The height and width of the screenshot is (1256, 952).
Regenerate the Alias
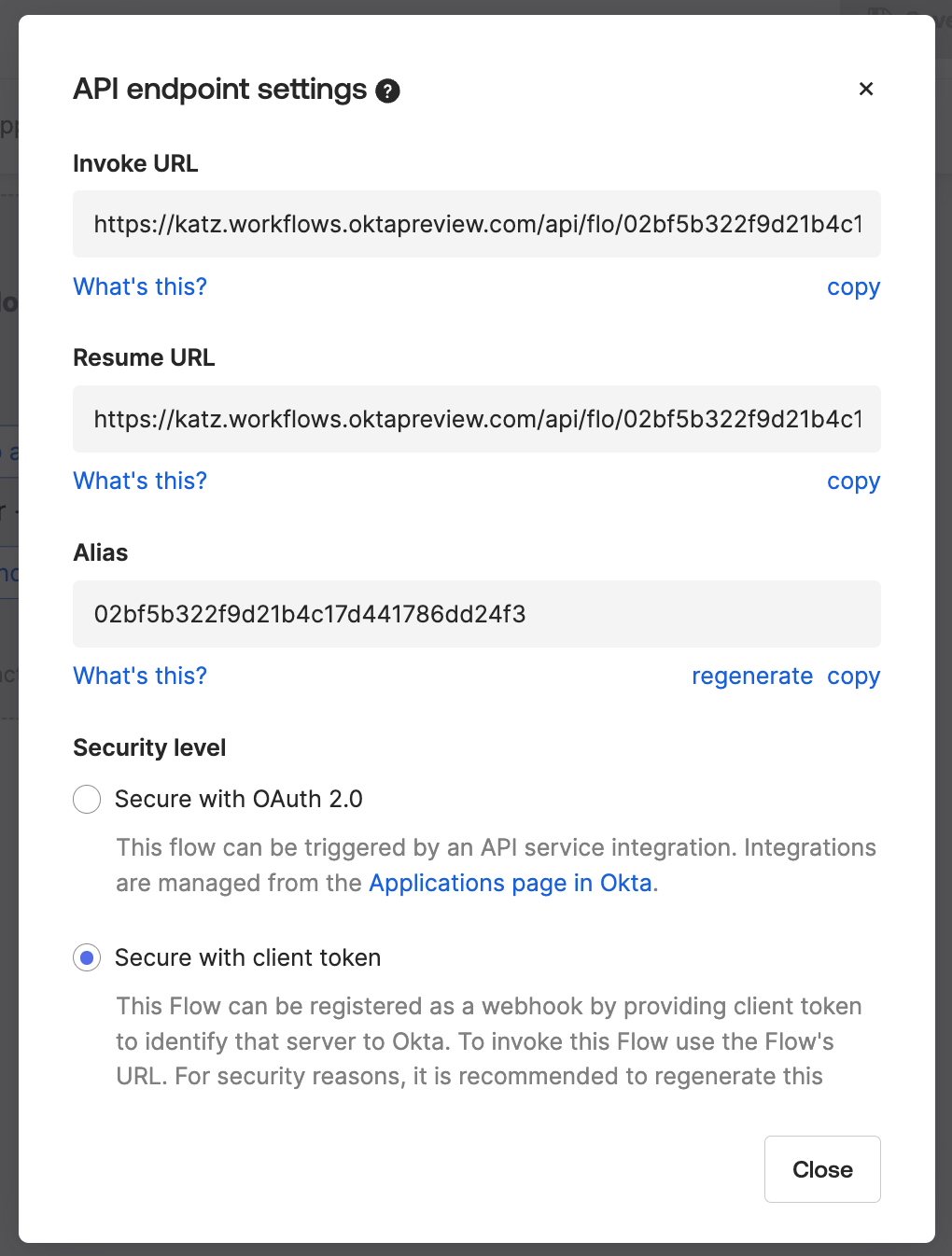(752, 676)
